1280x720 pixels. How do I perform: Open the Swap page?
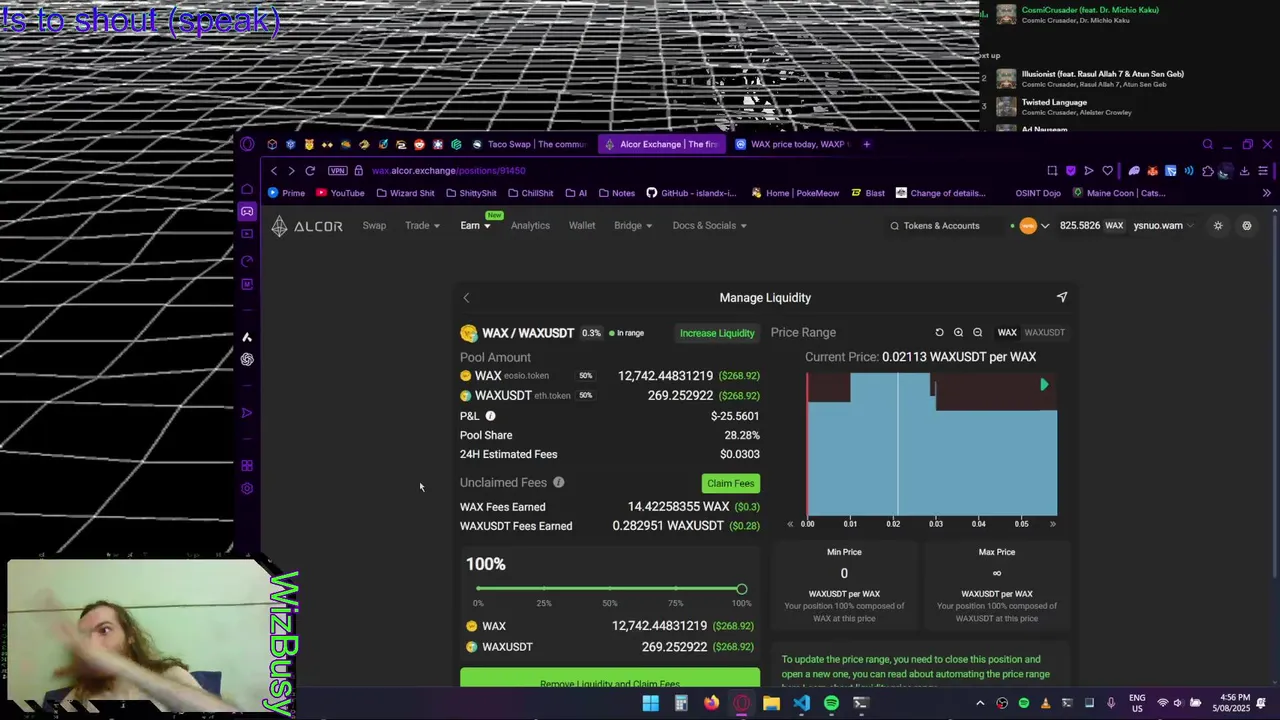click(374, 226)
